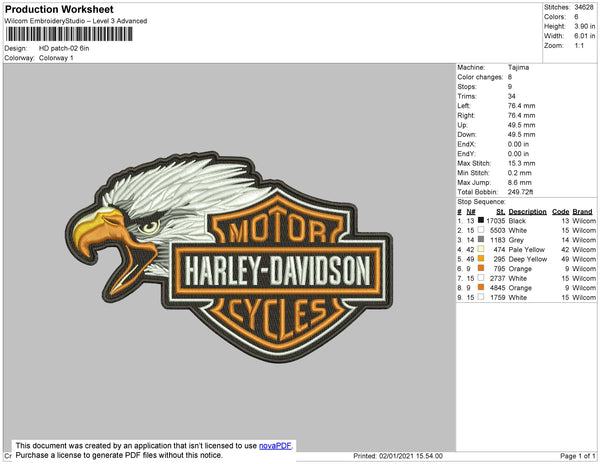The image size is (600, 464).
Task: Click the Colors value '6'
Action: (576, 17)
